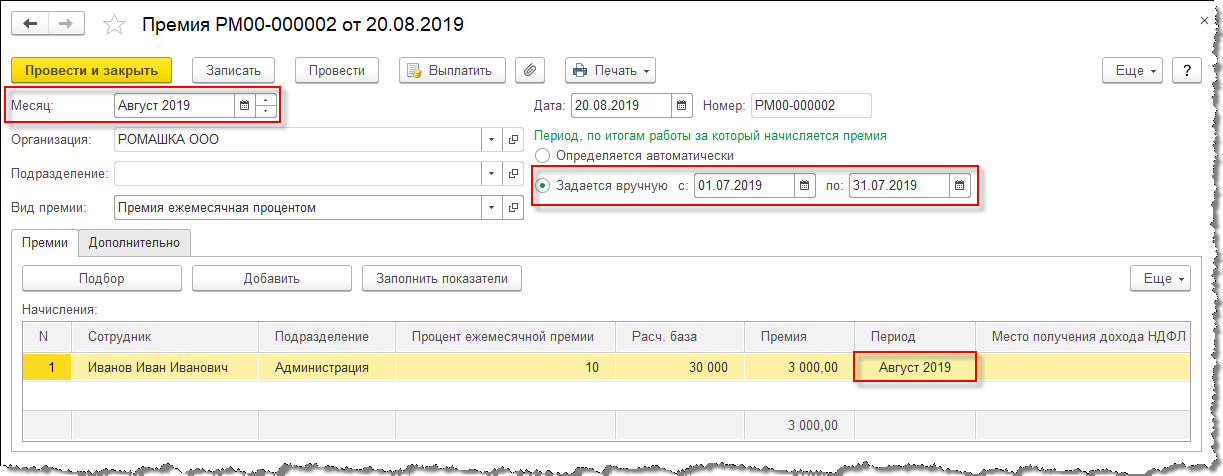The image size is (1223, 476).
Task: Open employee selection with Подбор
Action: [x=101, y=278]
